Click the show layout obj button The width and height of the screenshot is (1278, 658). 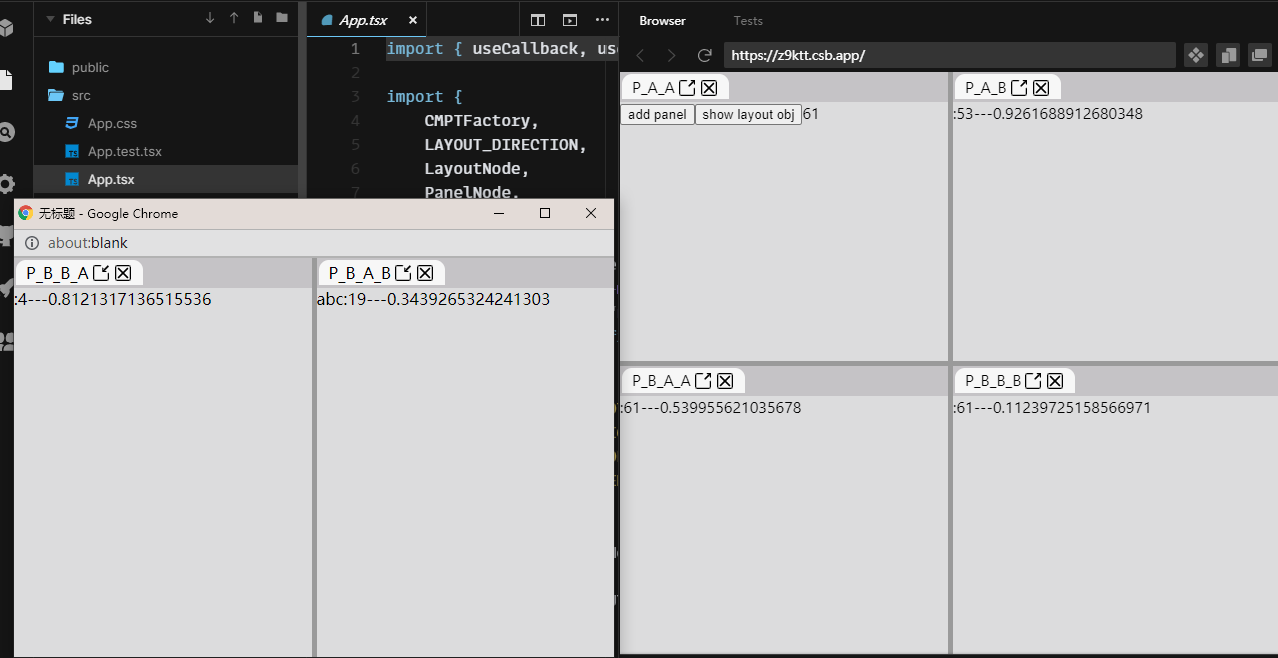coord(748,114)
